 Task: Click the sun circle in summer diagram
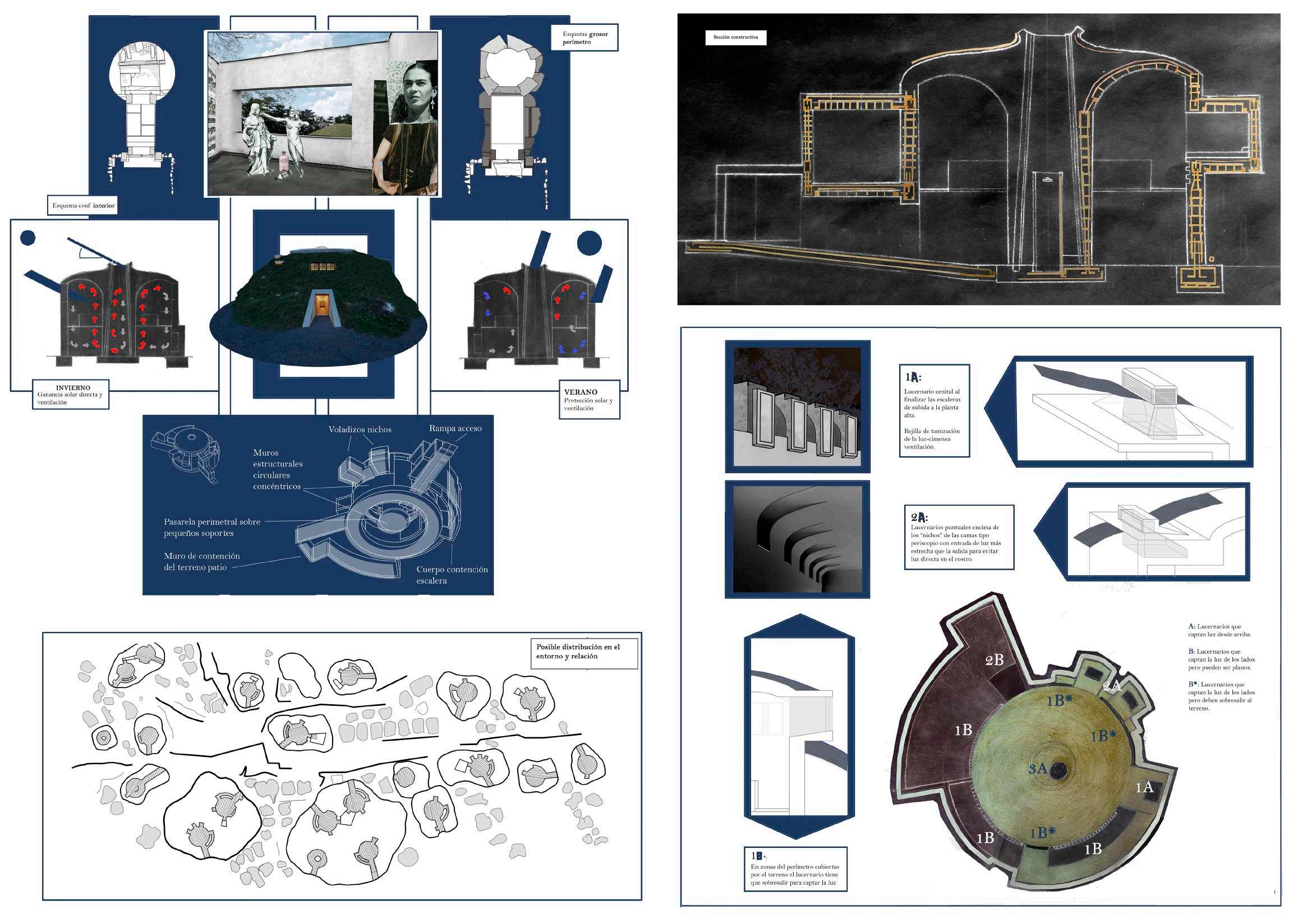coord(589,242)
